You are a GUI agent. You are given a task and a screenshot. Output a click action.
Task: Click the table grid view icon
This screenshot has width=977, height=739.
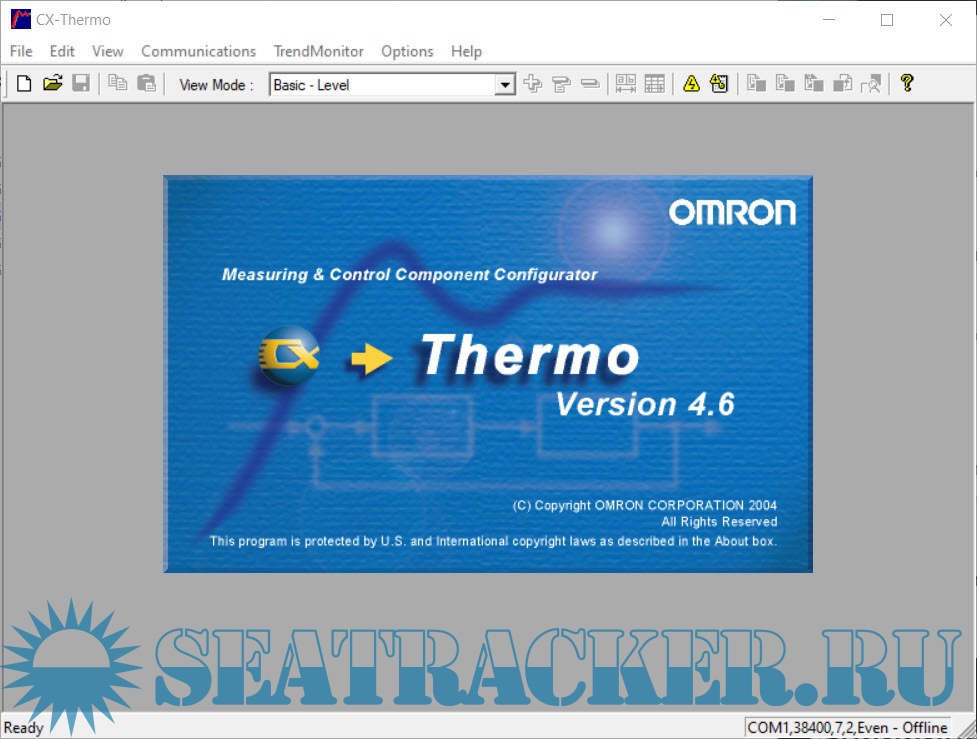(654, 85)
